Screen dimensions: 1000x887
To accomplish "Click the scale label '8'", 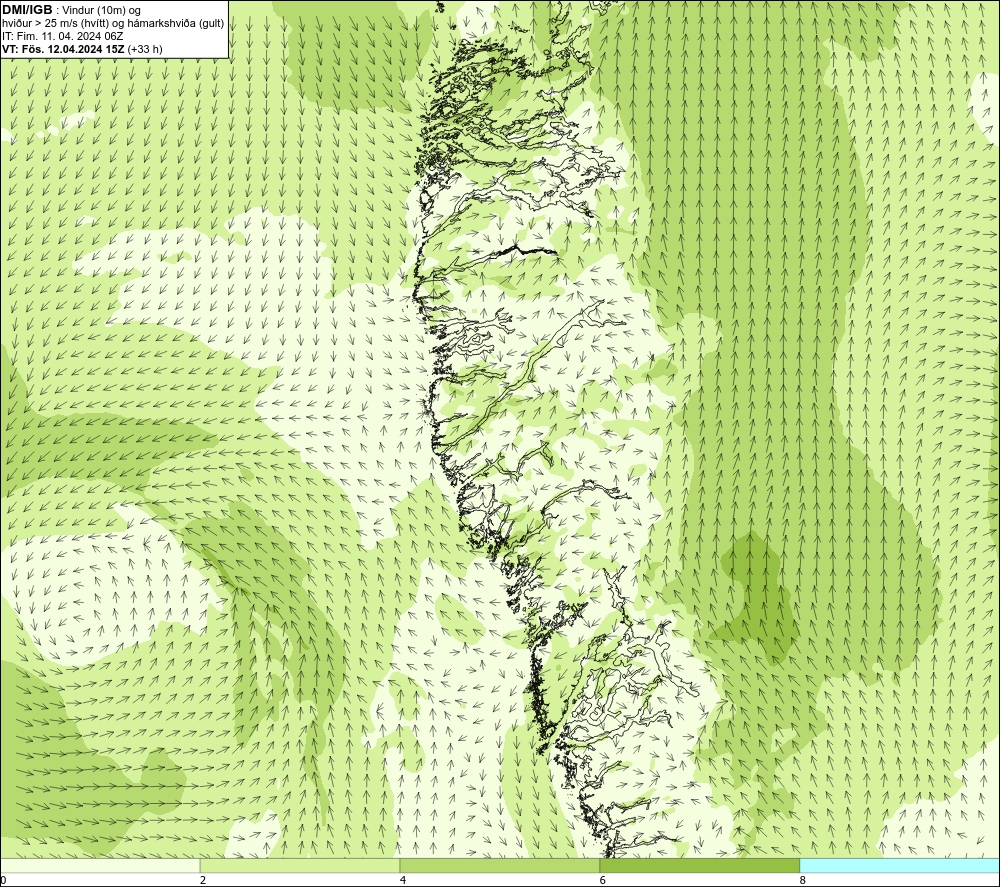I will (803, 881).
